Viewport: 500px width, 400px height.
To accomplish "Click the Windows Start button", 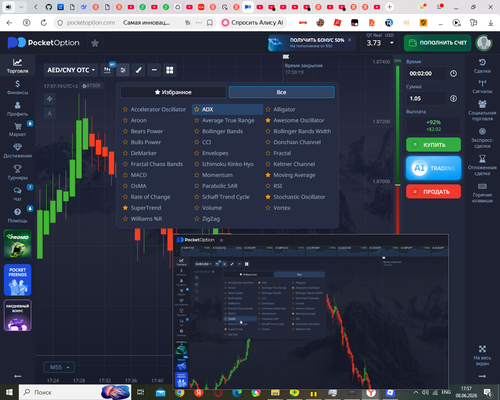I will click(9, 392).
